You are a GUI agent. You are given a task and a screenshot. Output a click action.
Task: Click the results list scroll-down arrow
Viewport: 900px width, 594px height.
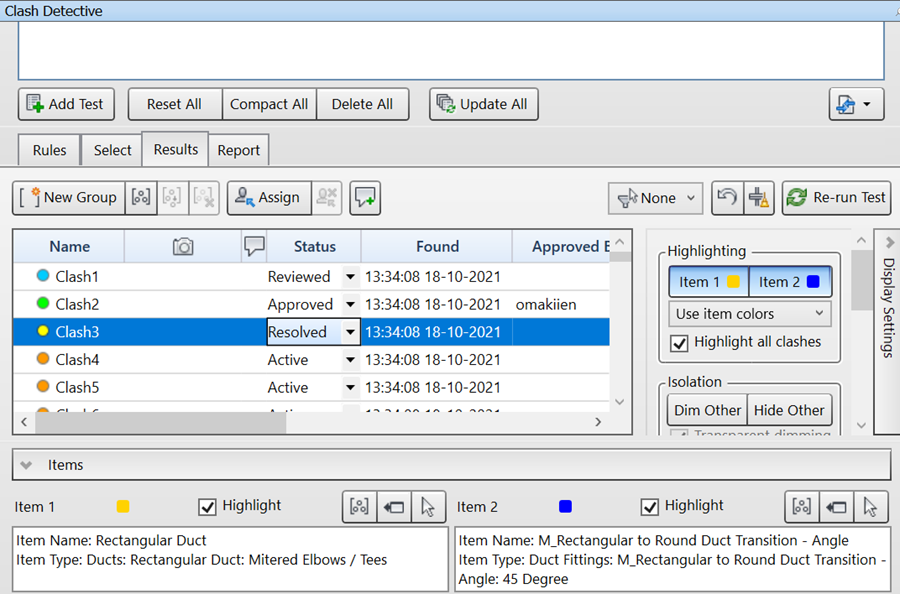tap(619, 402)
